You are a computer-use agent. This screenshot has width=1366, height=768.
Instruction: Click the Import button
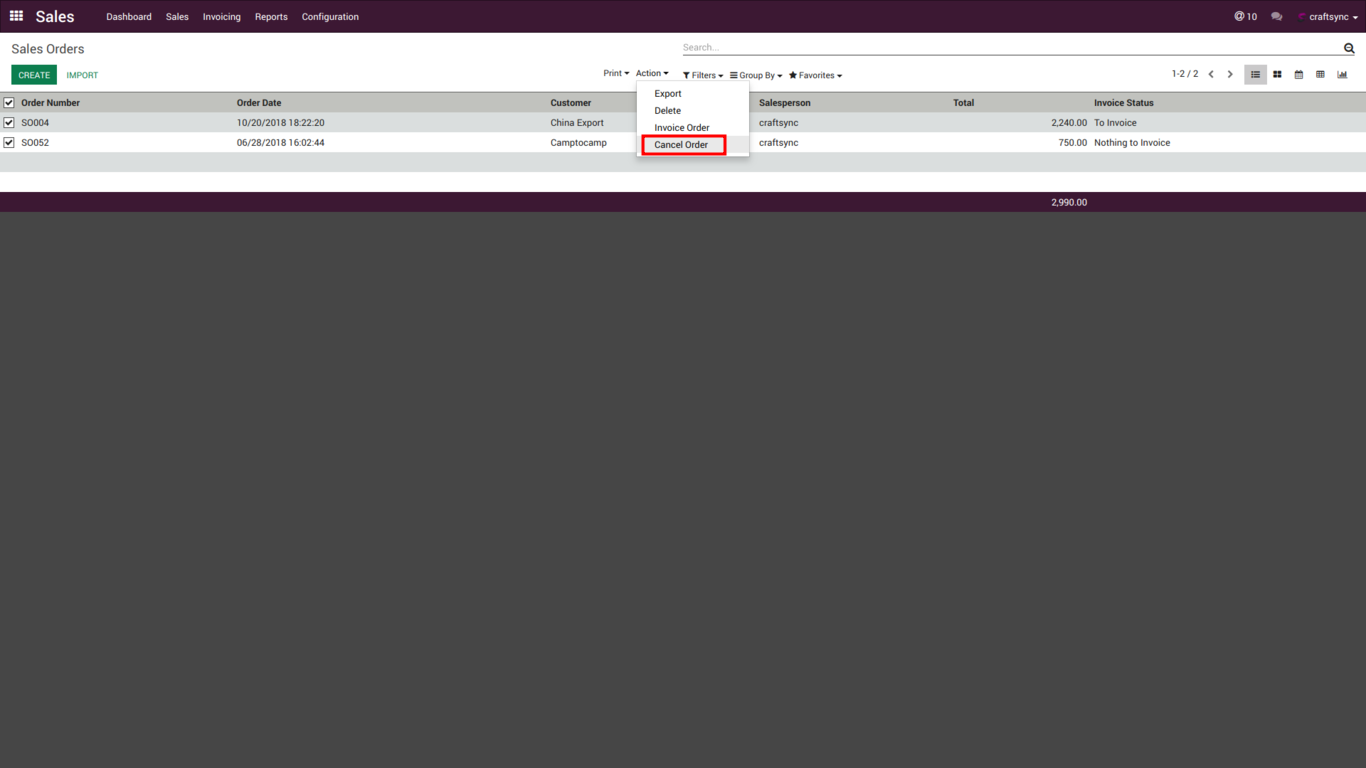pyautogui.click(x=82, y=75)
